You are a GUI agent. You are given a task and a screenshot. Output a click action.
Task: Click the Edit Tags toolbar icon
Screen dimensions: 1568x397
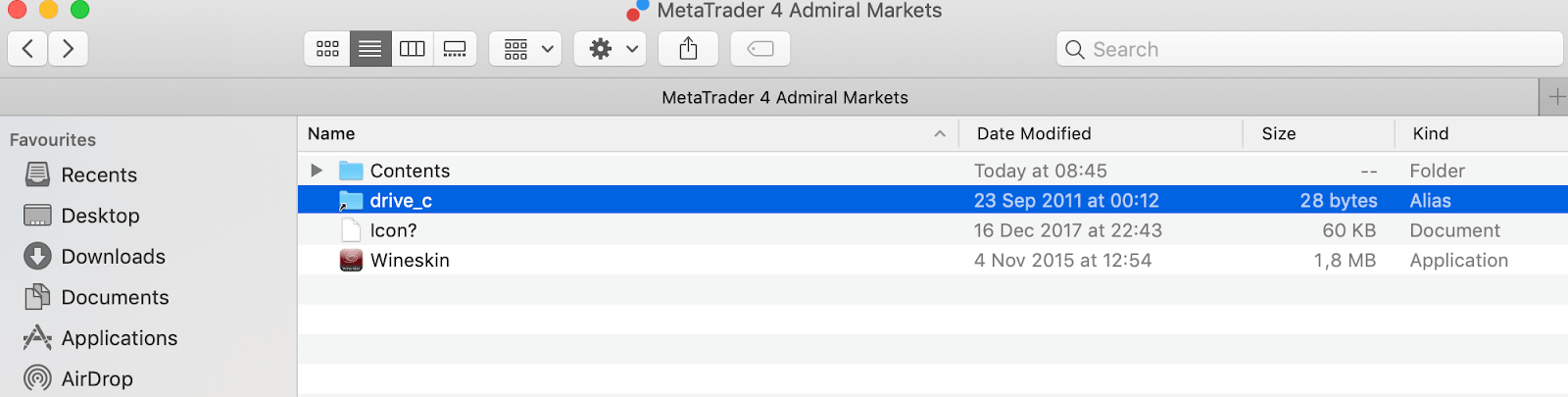point(760,49)
